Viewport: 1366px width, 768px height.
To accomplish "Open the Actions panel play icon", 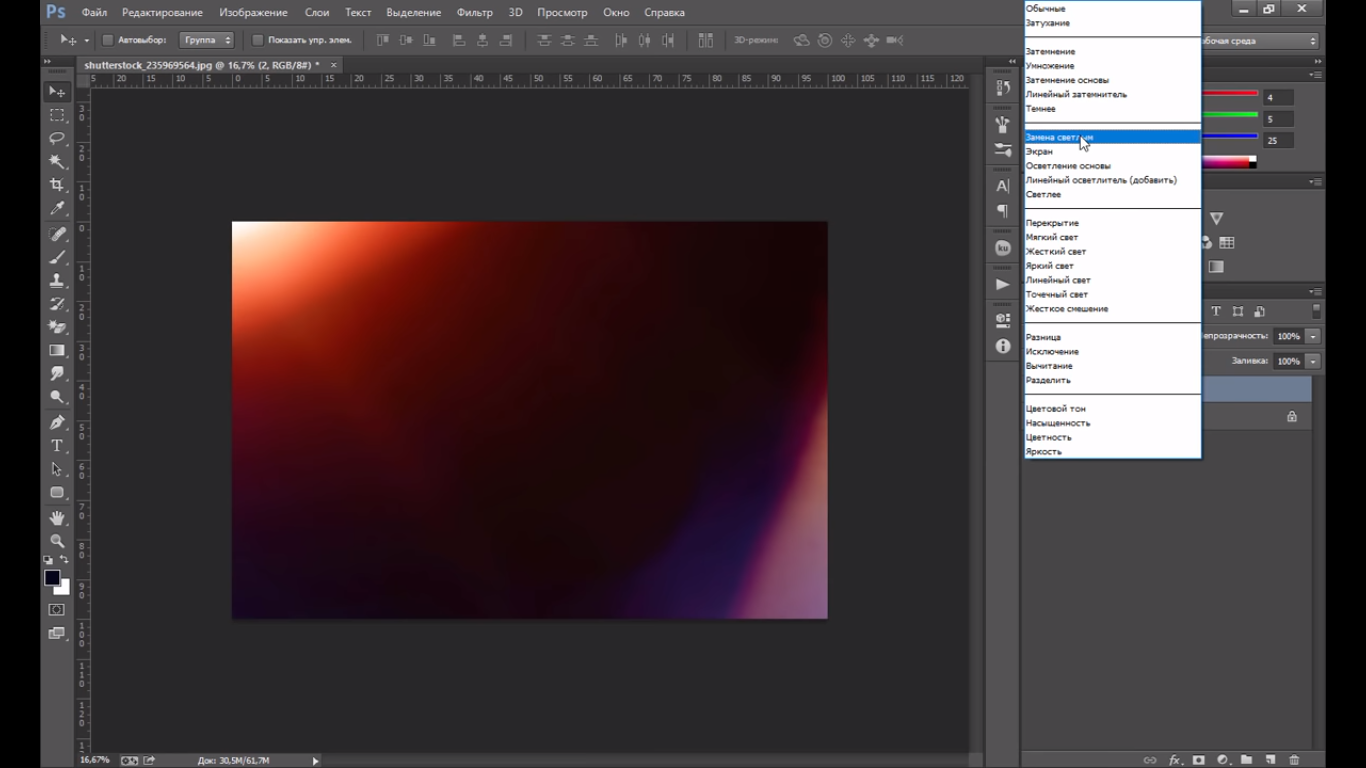I will (x=1003, y=284).
